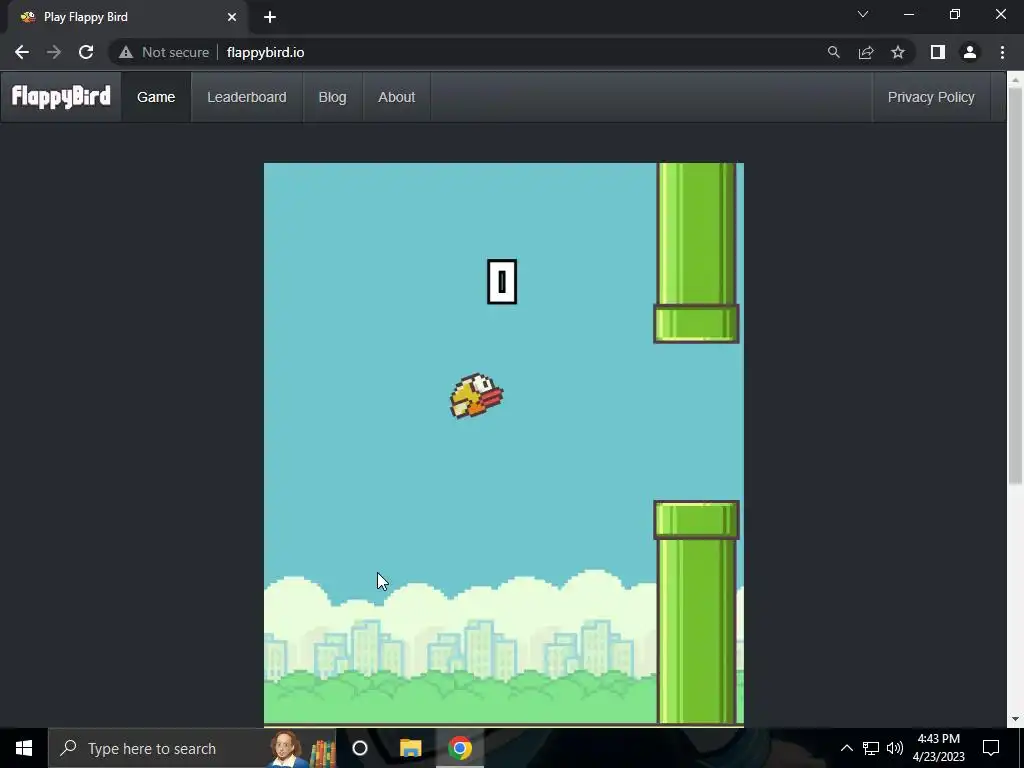This screenshot has height=768, width=1024.
Task: Open the network status tray icon
Action: pos(871,748)
